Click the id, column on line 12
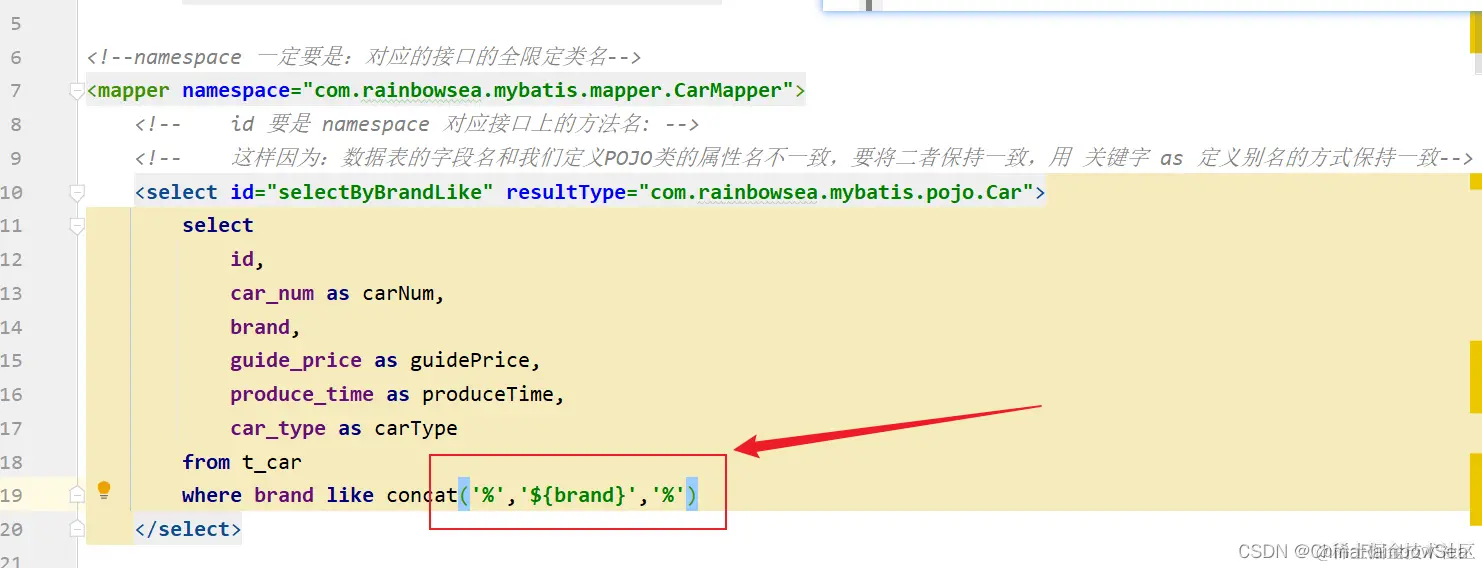Image resolution: width=1482 pixels, height=568 pixels. click(x=247, y=260)
